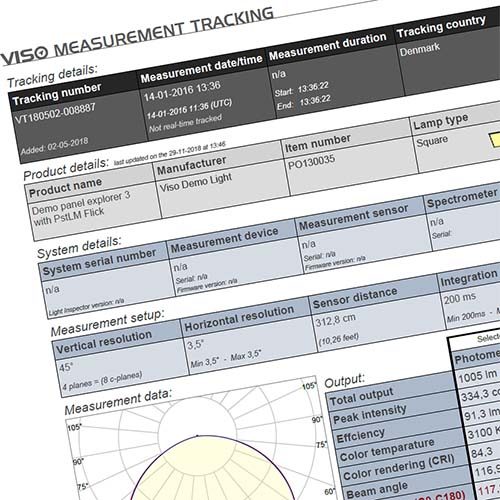500x500 pixels.
Task: Click the 'Color temparature' row label
Action: pyautogui.click(x=387, y=450)
